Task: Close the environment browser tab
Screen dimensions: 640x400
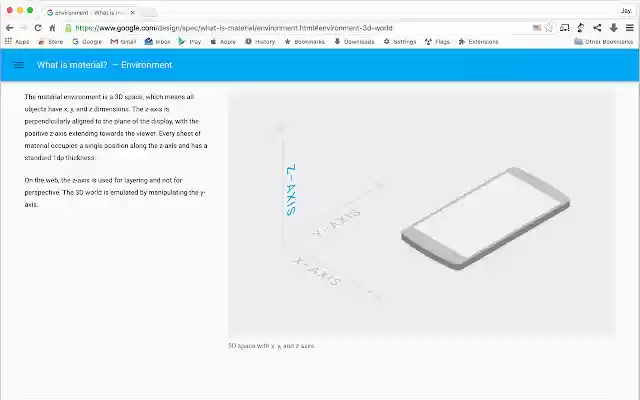Action: coord(132,13)
